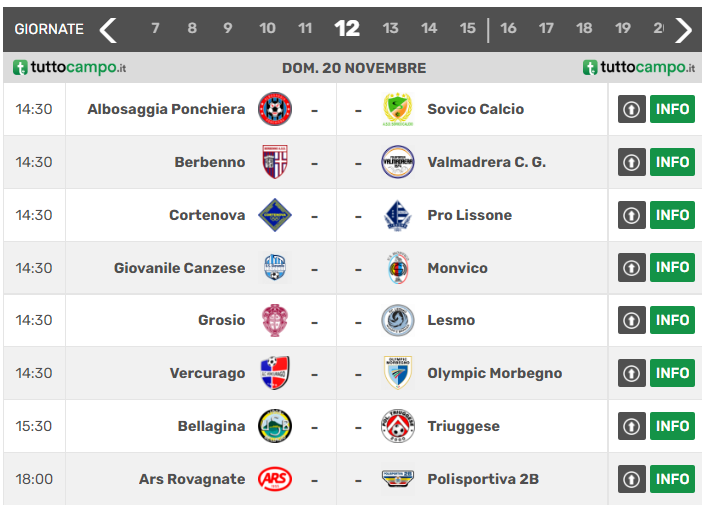Image resolution: width=702 pixels, height=505 pixels.
Task: Click upload arrow icon for Grosio match
Action: 631,320
